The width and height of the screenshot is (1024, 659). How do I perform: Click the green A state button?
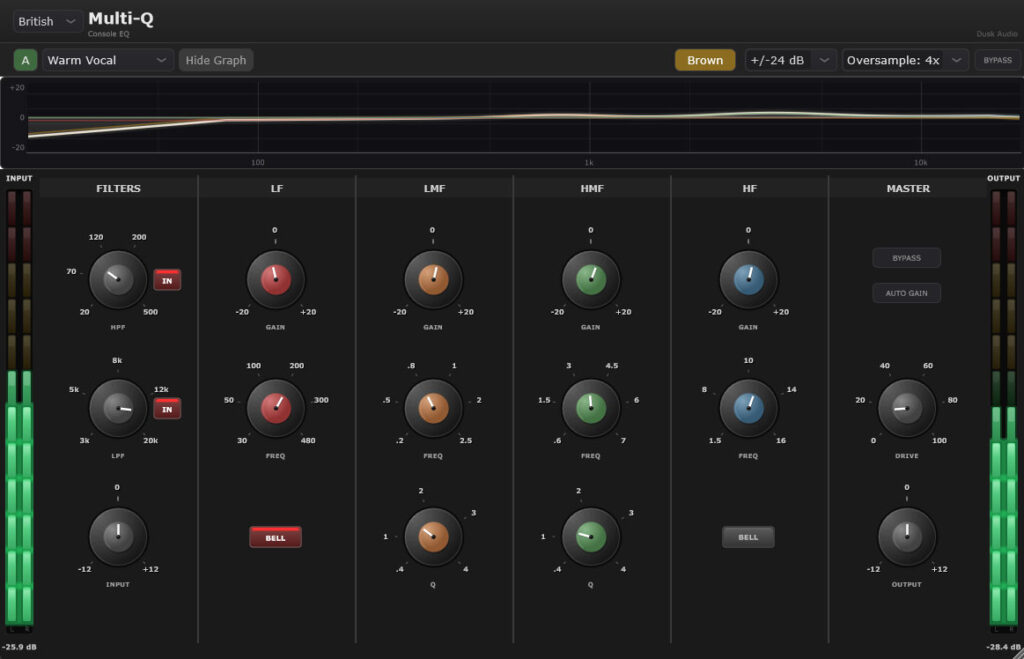coord(26,60)
